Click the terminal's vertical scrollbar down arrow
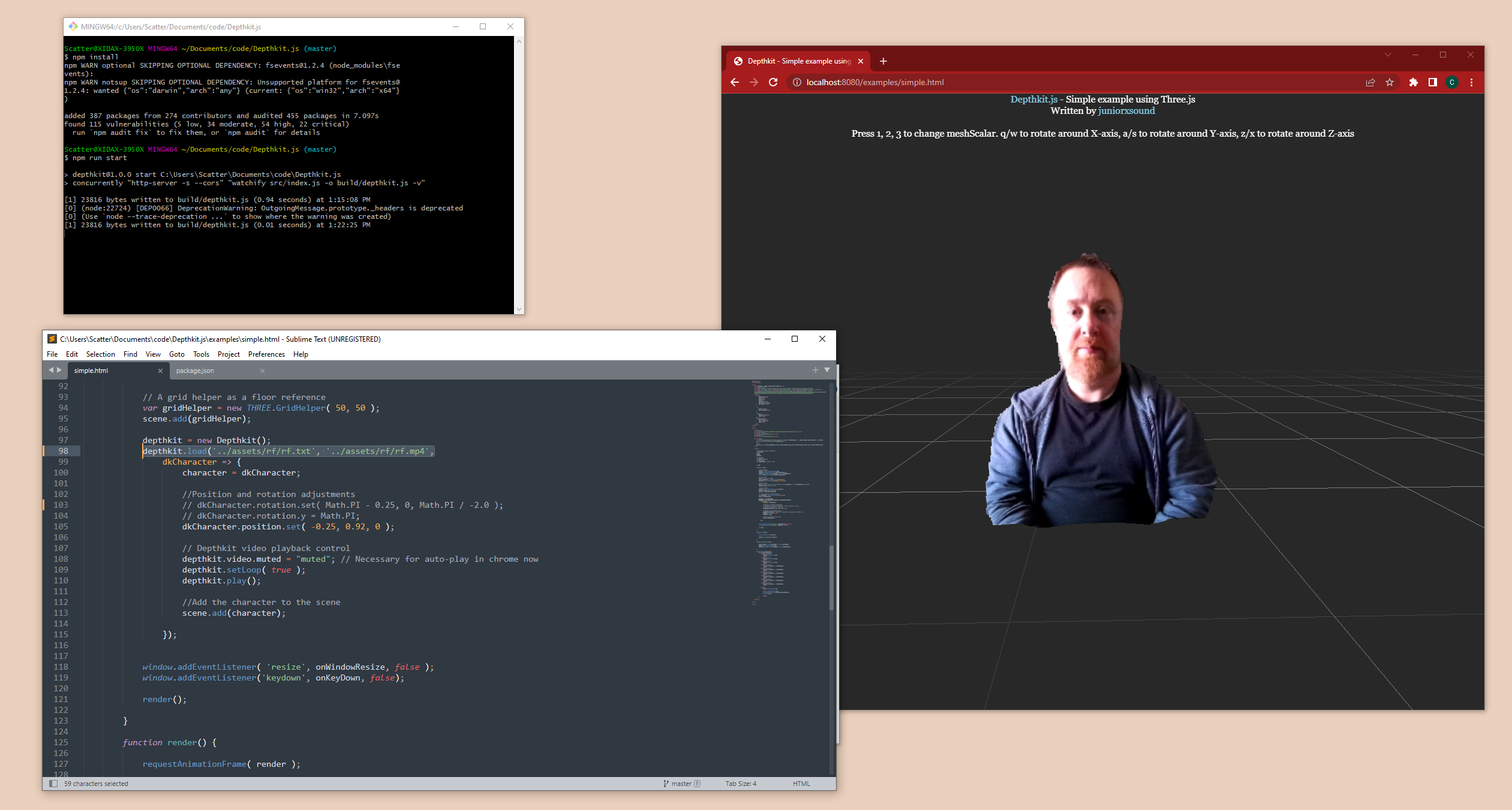Viewport: 1512px width, 810px height. click(519, 309)
